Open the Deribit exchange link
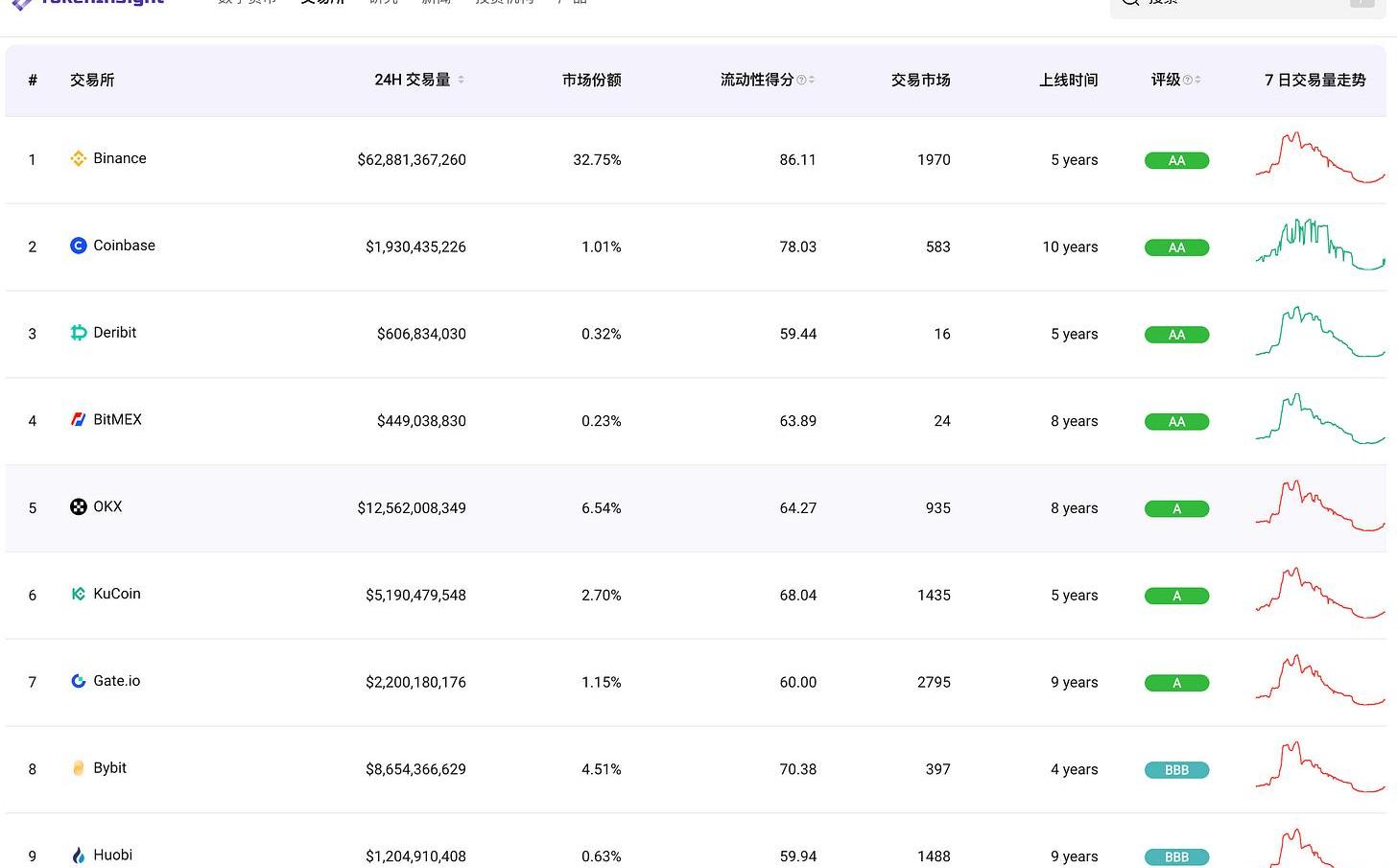 [115, 333]
